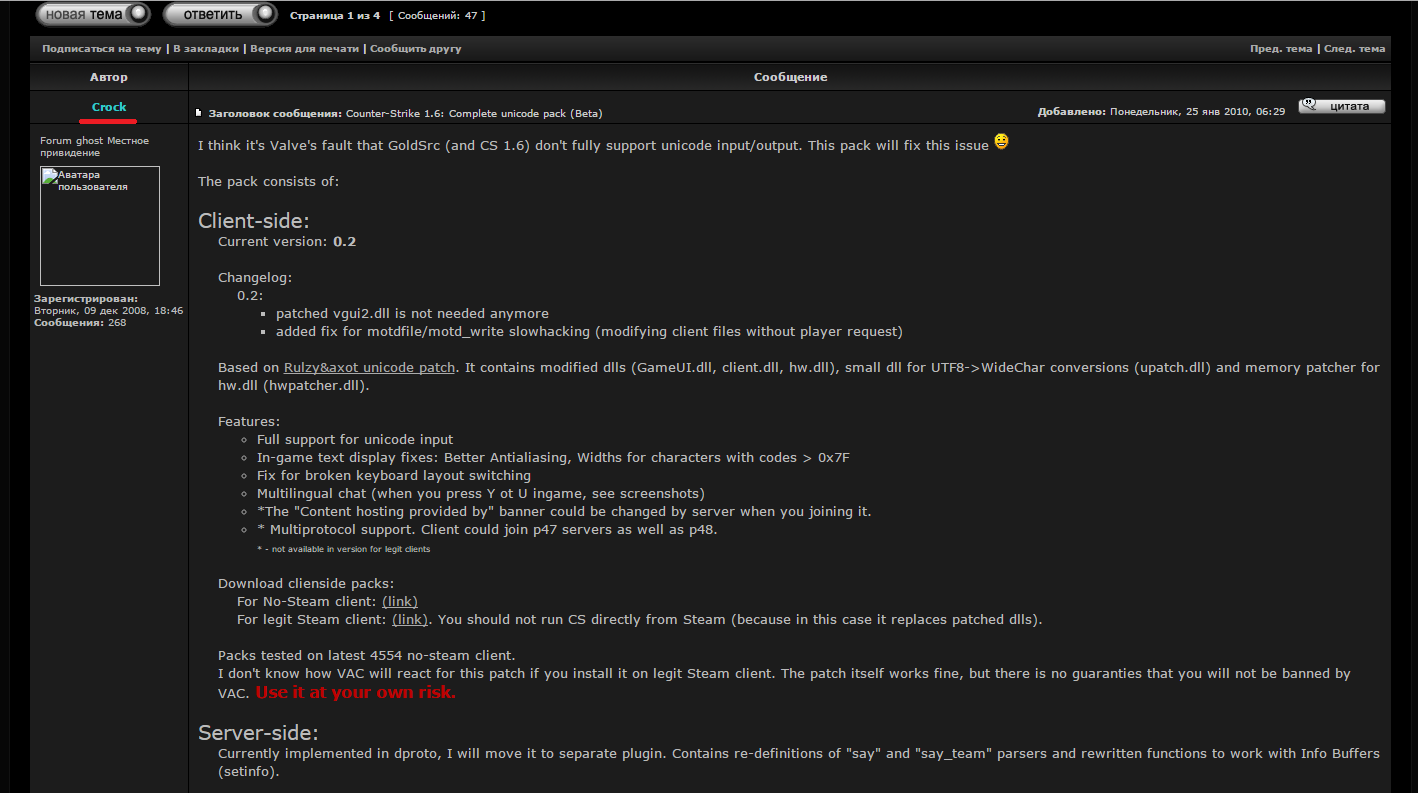Click the новая тема button
Screen dimensions: 1418x793
point(93,14)
